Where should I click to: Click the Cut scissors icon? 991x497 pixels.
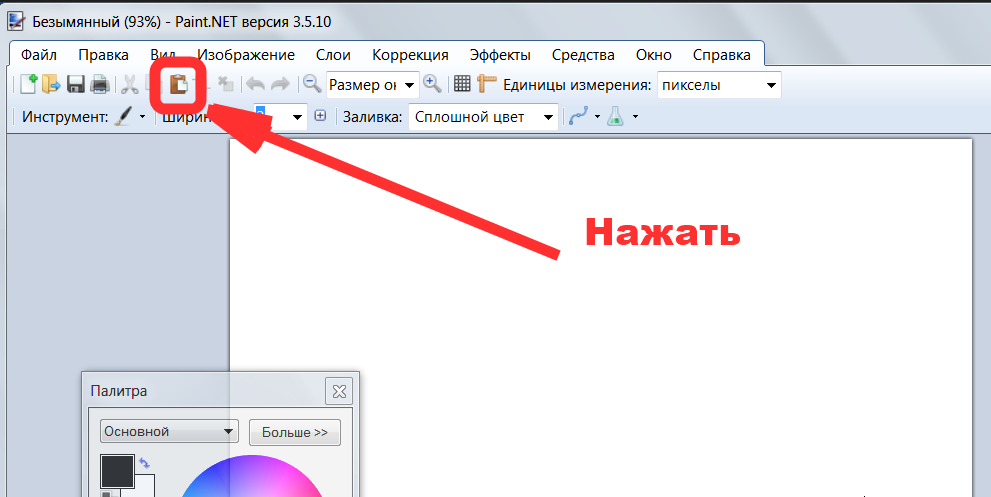pyautogui.click(x=130, y=84)
